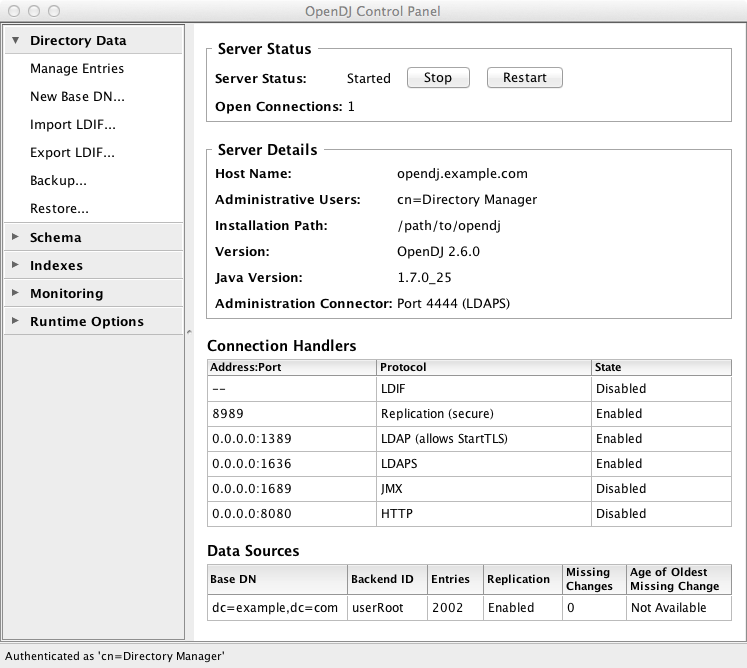Select the LDIF protocol cell
747x668 pixels.
(x=484, y=389)
